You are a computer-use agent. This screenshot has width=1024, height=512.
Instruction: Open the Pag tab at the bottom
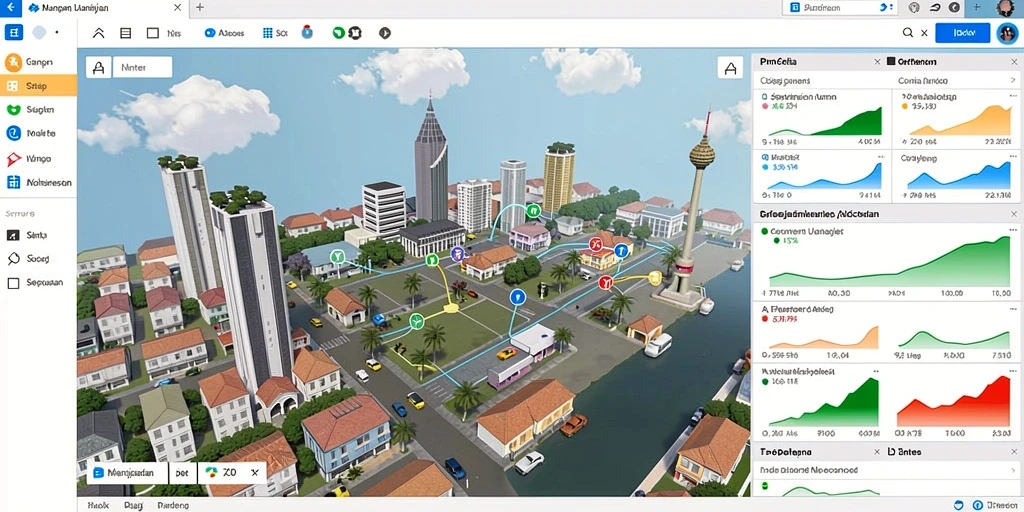pyautogui.click(x=133, y=505)
